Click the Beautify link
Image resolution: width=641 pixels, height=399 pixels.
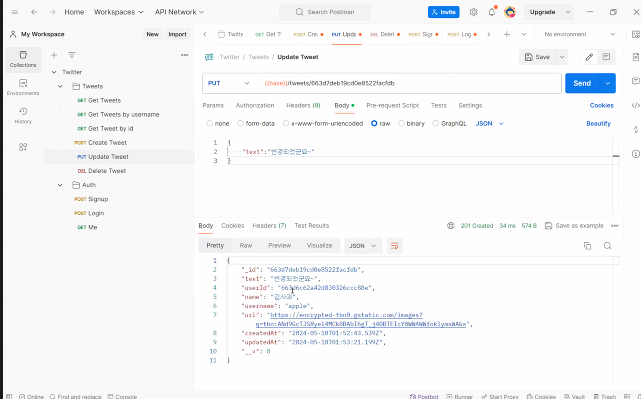[x=598, y=123]
